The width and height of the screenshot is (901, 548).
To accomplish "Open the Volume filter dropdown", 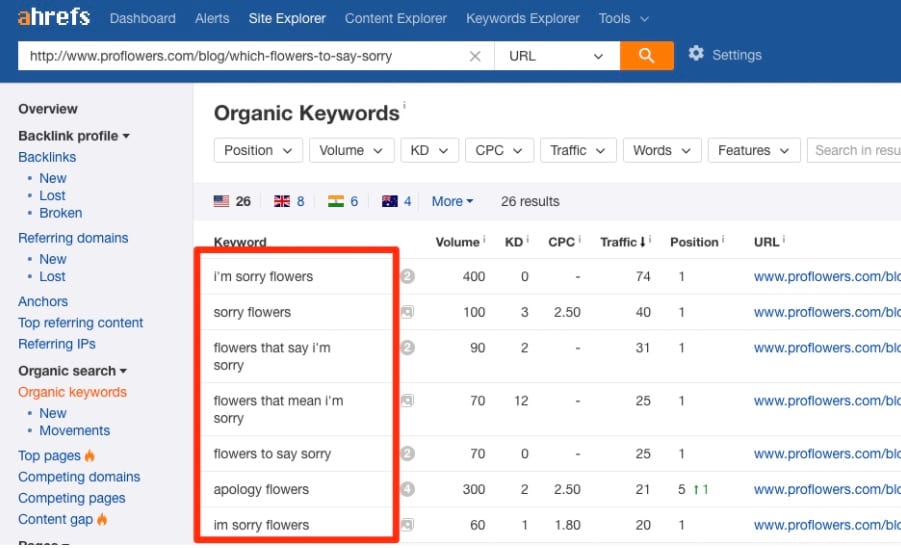I will point(352,150).
